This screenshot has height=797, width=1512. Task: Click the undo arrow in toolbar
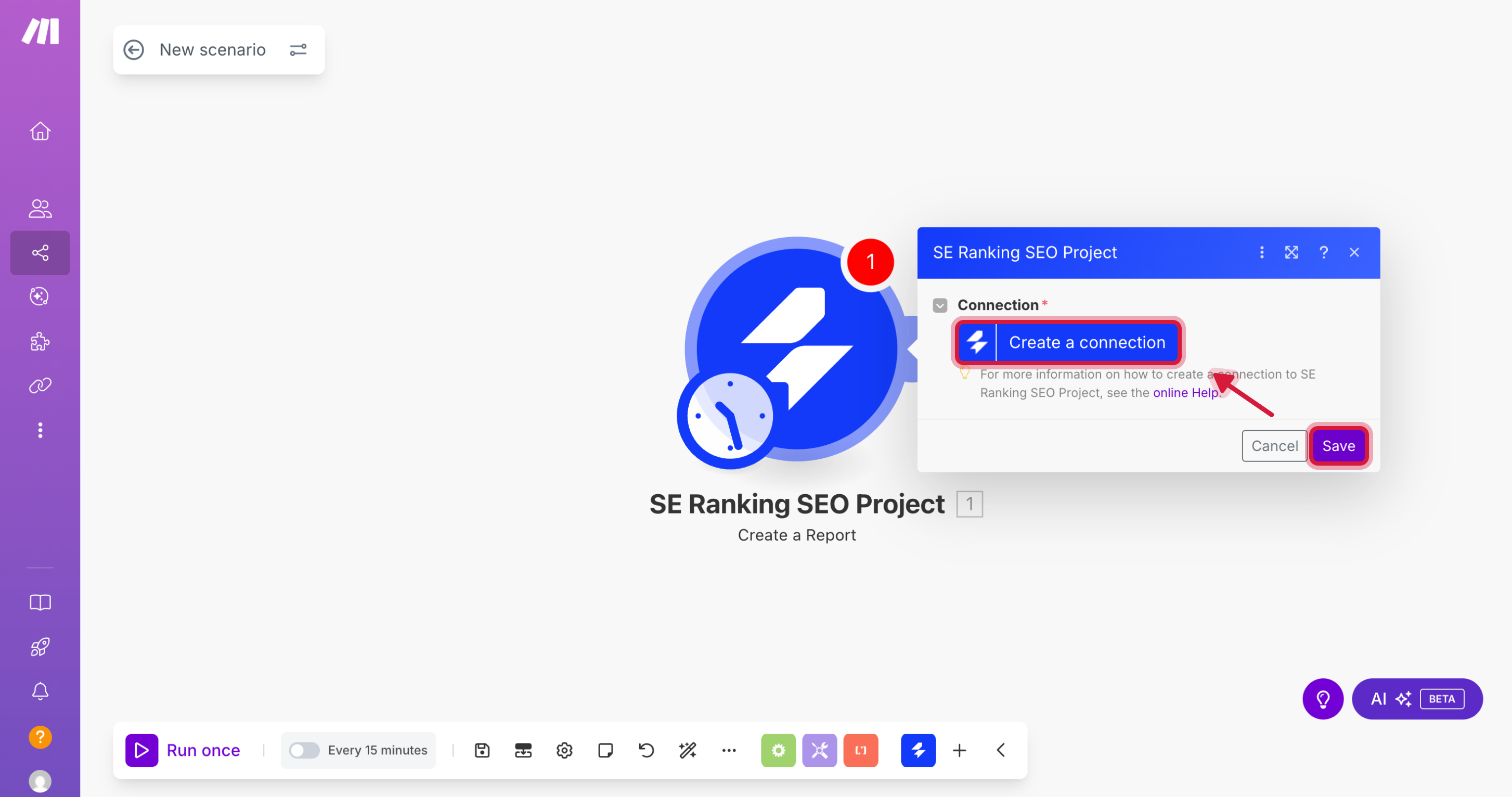point(646,750)
